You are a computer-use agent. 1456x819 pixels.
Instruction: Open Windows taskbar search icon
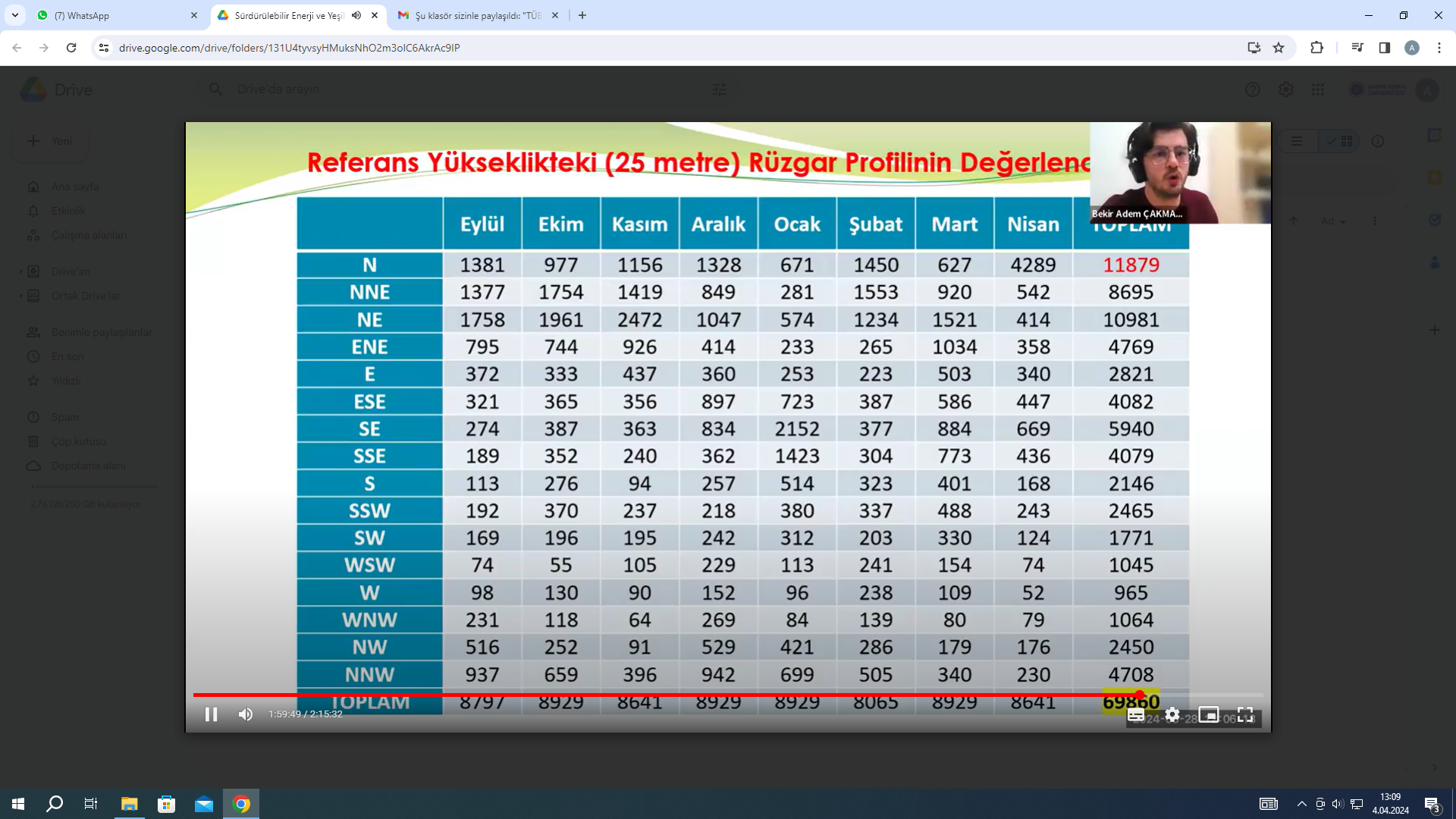click(55, 804)
